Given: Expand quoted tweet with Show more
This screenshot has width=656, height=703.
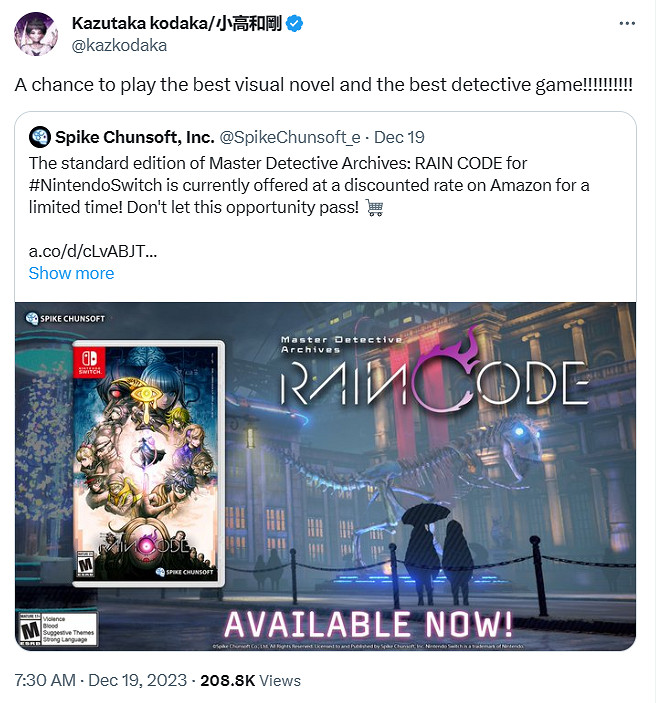Looking at the screenshot, I should (x=71, y=273).
